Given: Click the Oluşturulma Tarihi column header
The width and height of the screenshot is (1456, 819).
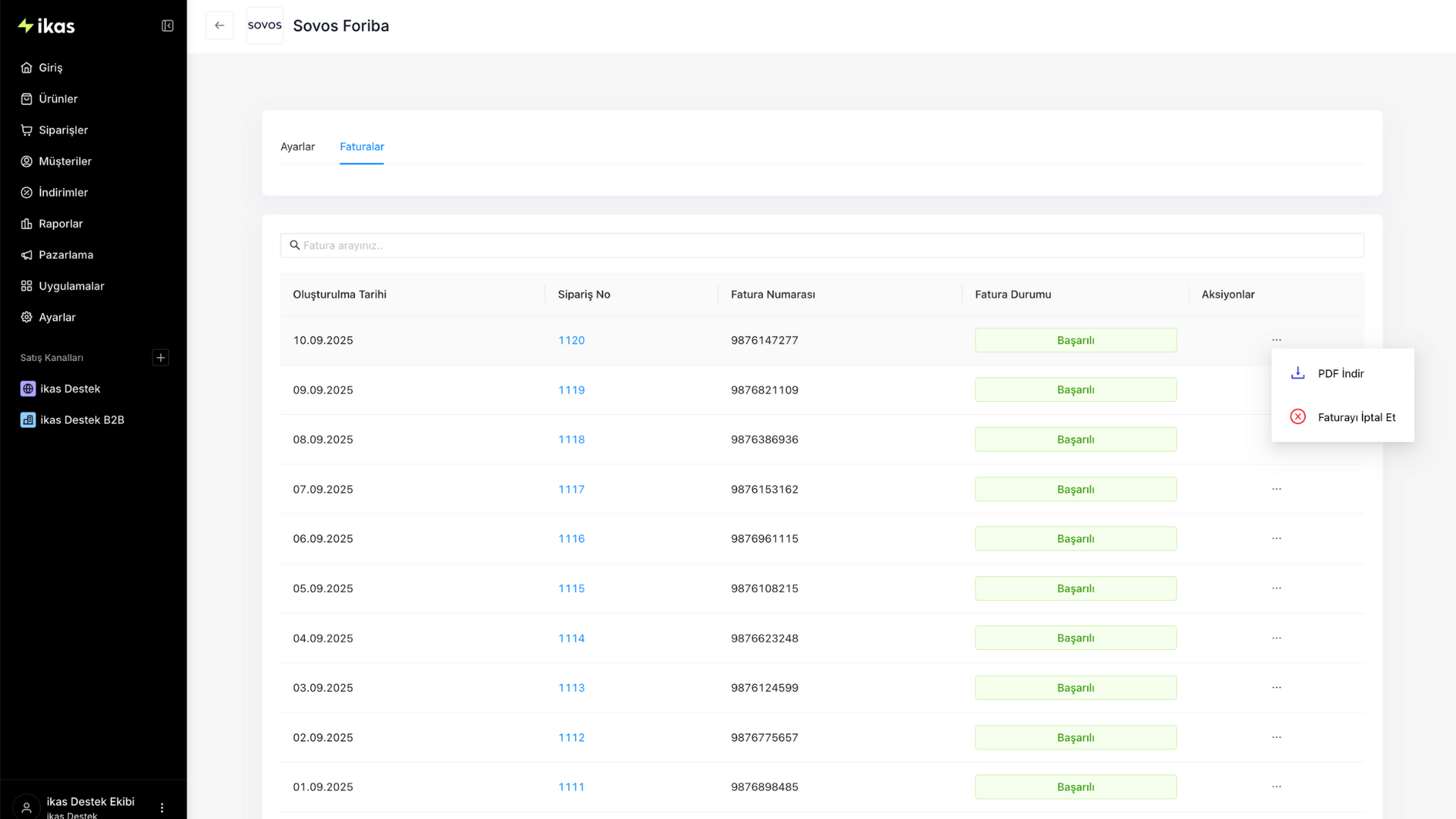Looking at the screenshot, I should pos(340,294).
